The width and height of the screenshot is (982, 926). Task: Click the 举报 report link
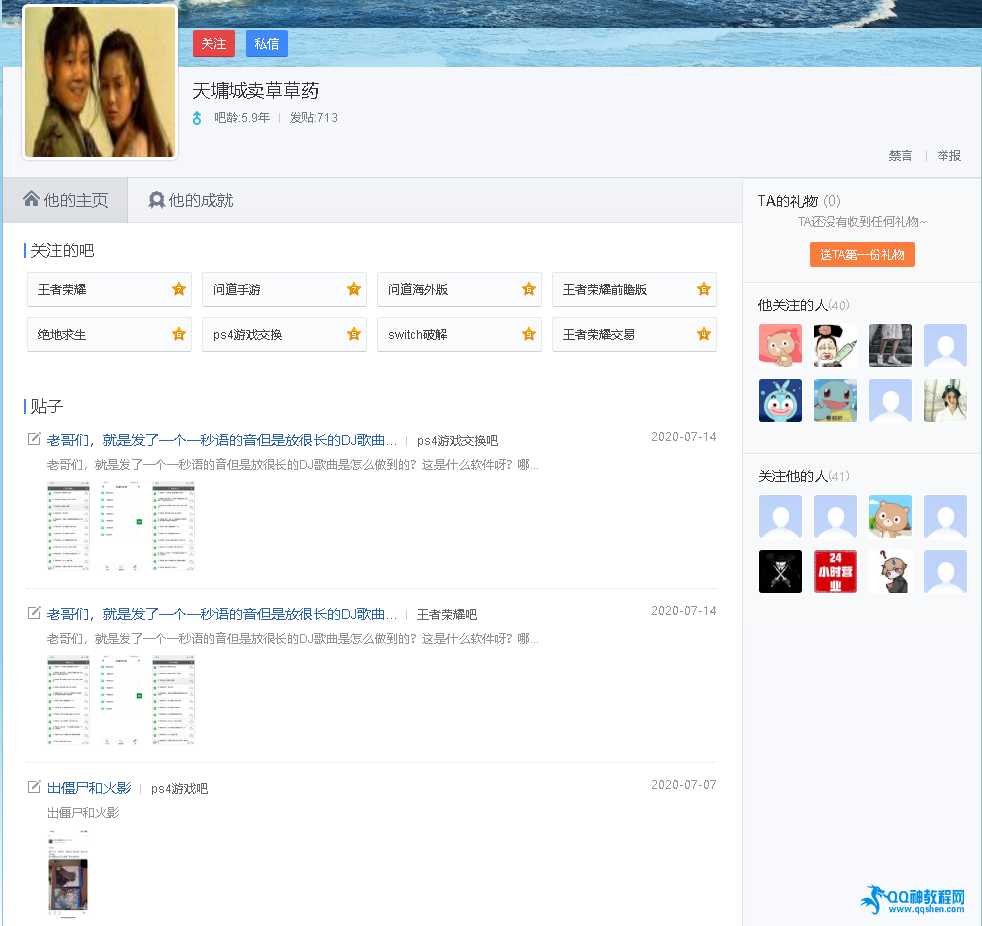point(949,156)
